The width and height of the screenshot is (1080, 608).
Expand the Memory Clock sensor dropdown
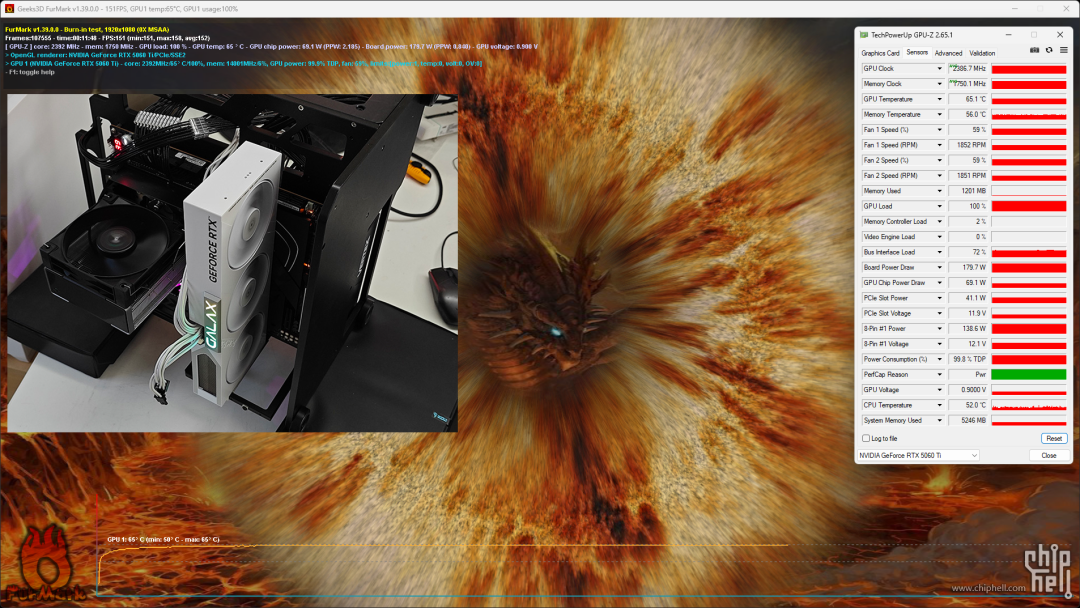click(x=939, y=84)
